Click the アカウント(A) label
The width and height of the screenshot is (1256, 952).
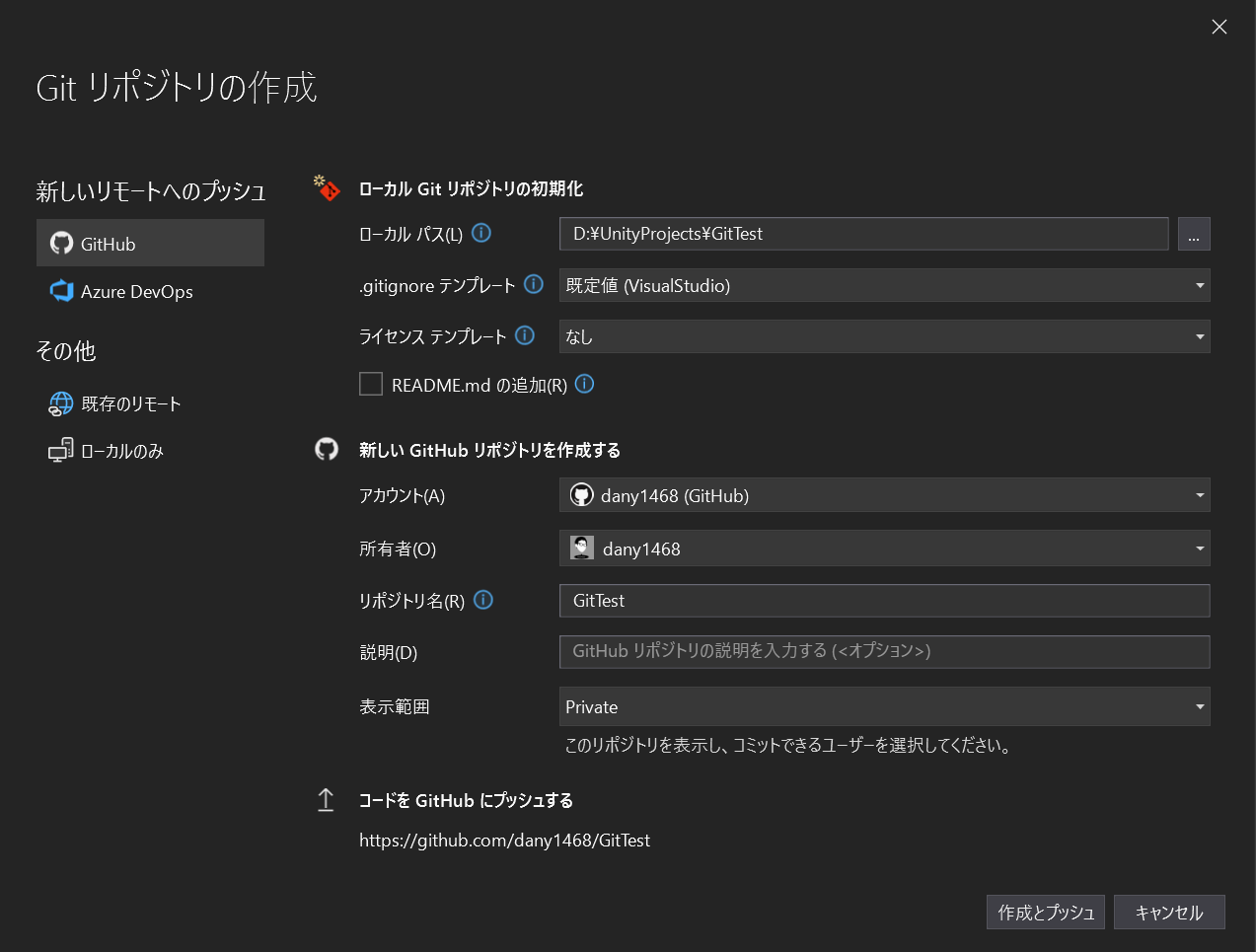[x=403, y=495]
